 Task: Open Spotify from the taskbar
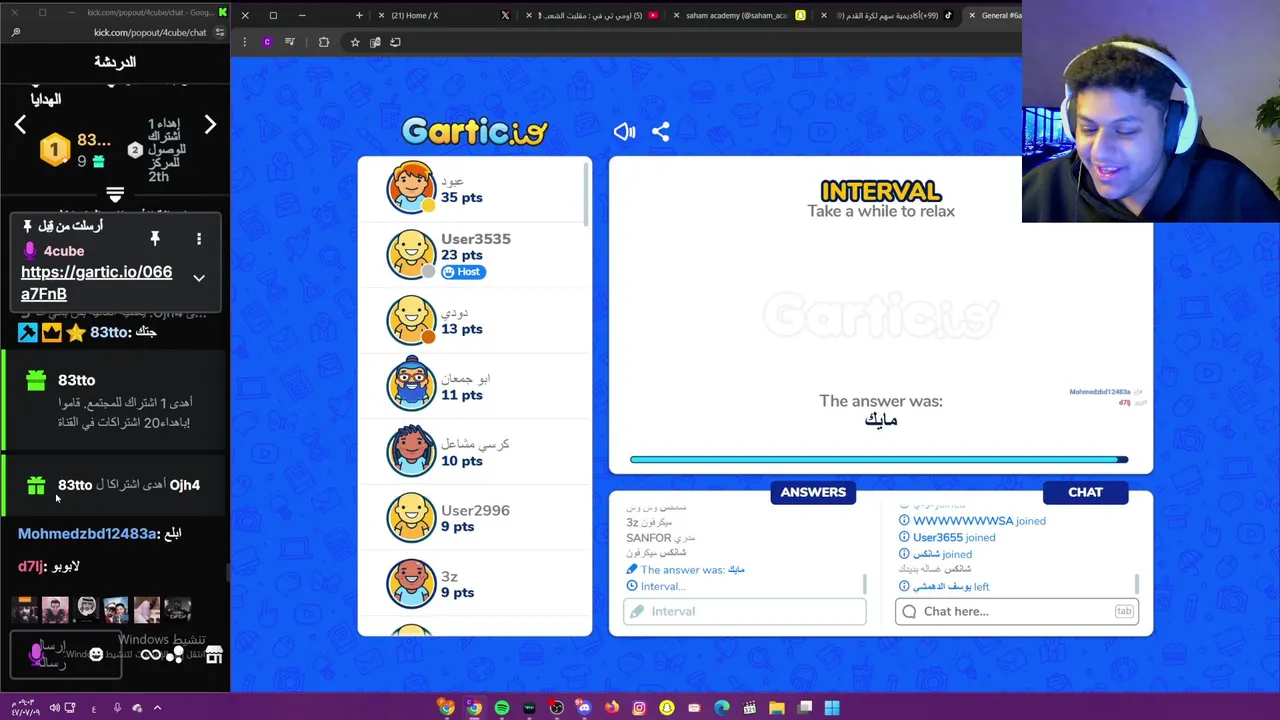502,708
